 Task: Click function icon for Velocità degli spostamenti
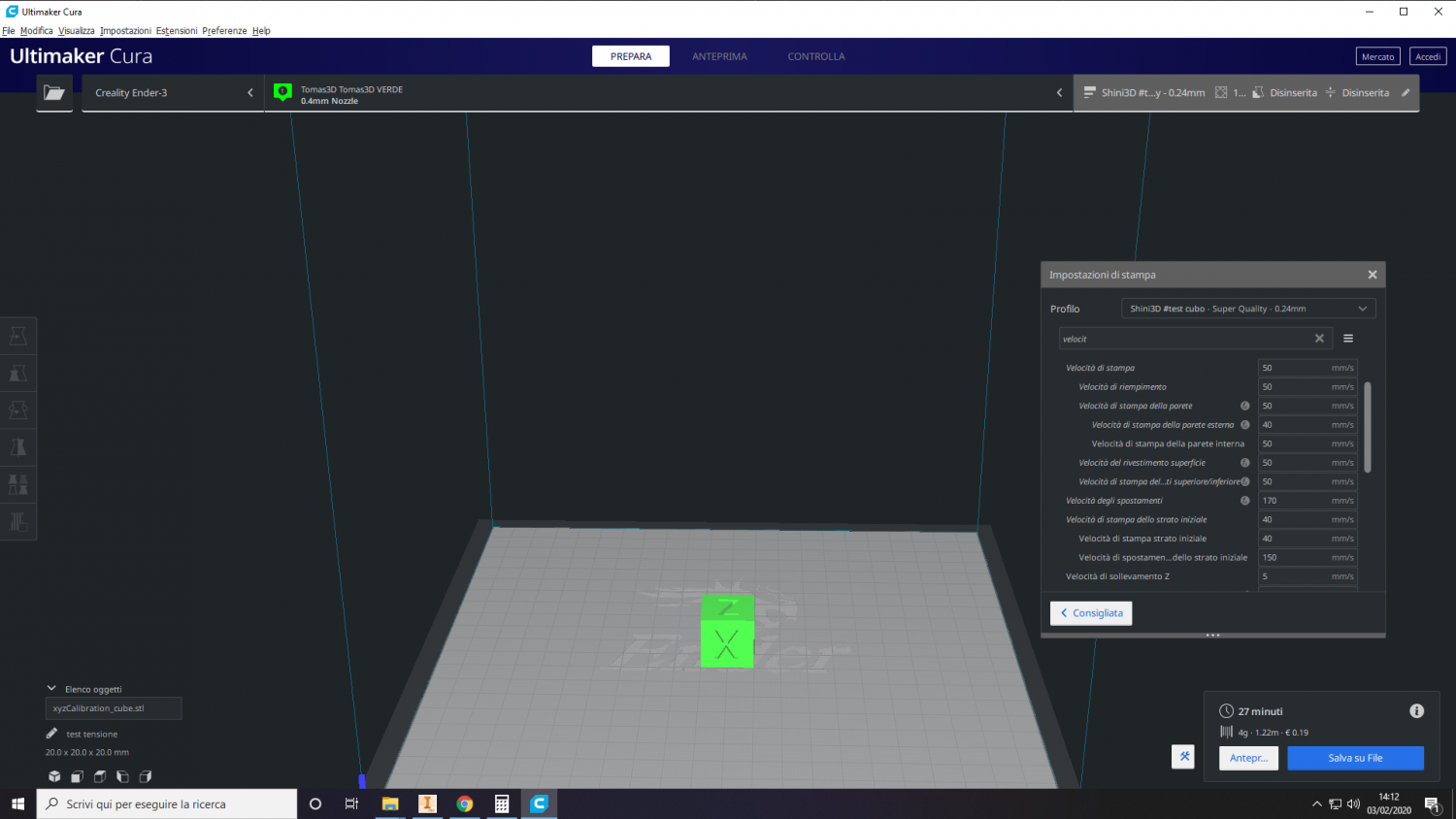tap(1245, 501)
